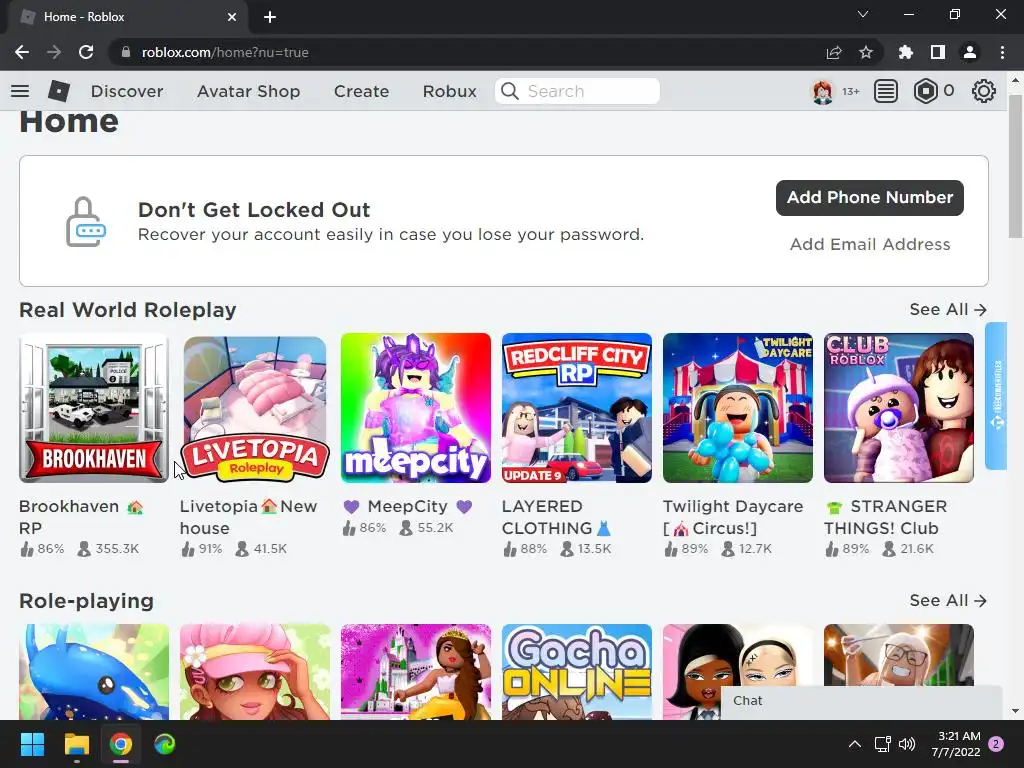The height and width of the screenshot is (768, 1024).
Task: Launch Microsoft Edge from the taskbar
Action: click(x=165, y=744)
